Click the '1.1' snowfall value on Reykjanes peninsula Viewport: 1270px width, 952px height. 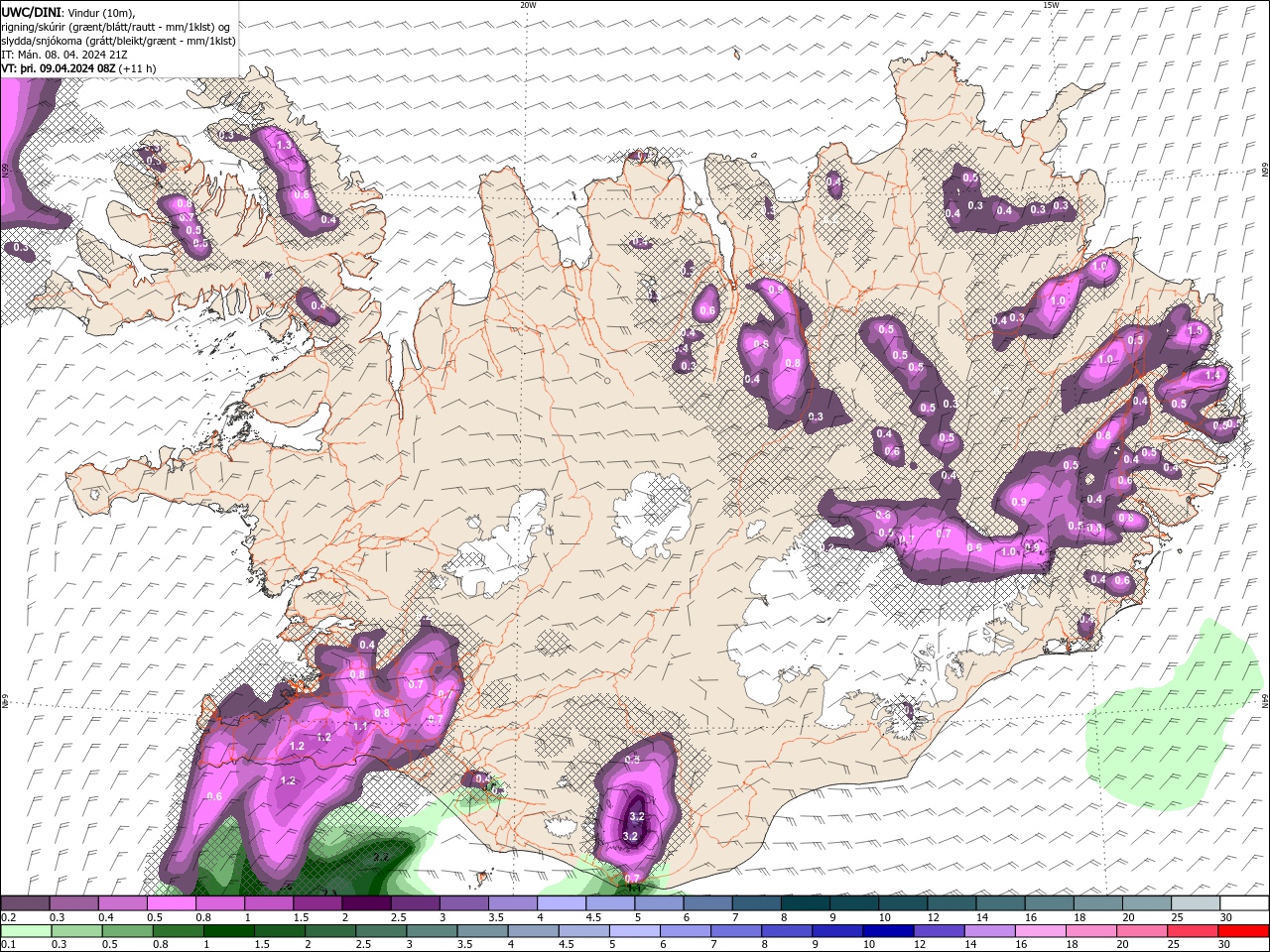coord(360,727)
